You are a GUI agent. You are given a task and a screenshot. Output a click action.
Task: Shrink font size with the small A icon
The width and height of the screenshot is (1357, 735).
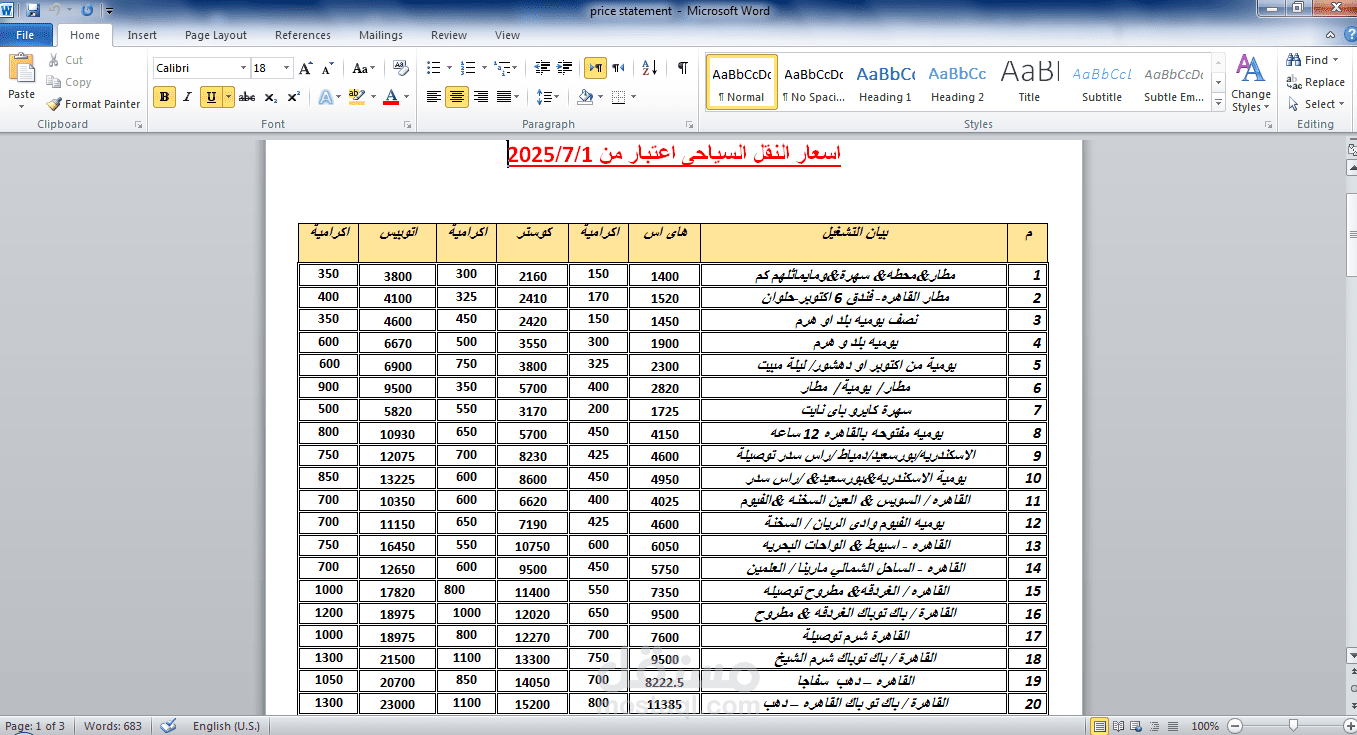(327, 68)
